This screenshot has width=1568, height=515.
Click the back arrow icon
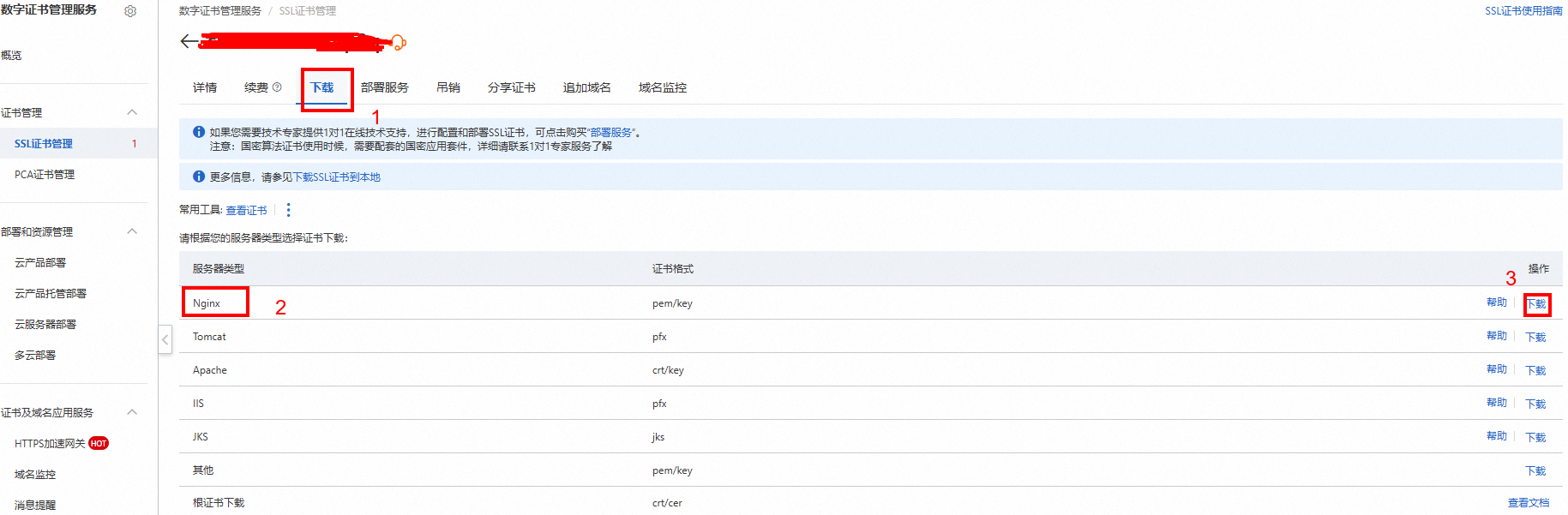pos(189,41)
